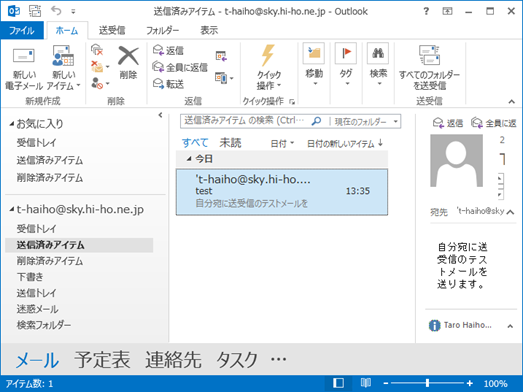Switch to the 送受信 tab

(112, 30)
